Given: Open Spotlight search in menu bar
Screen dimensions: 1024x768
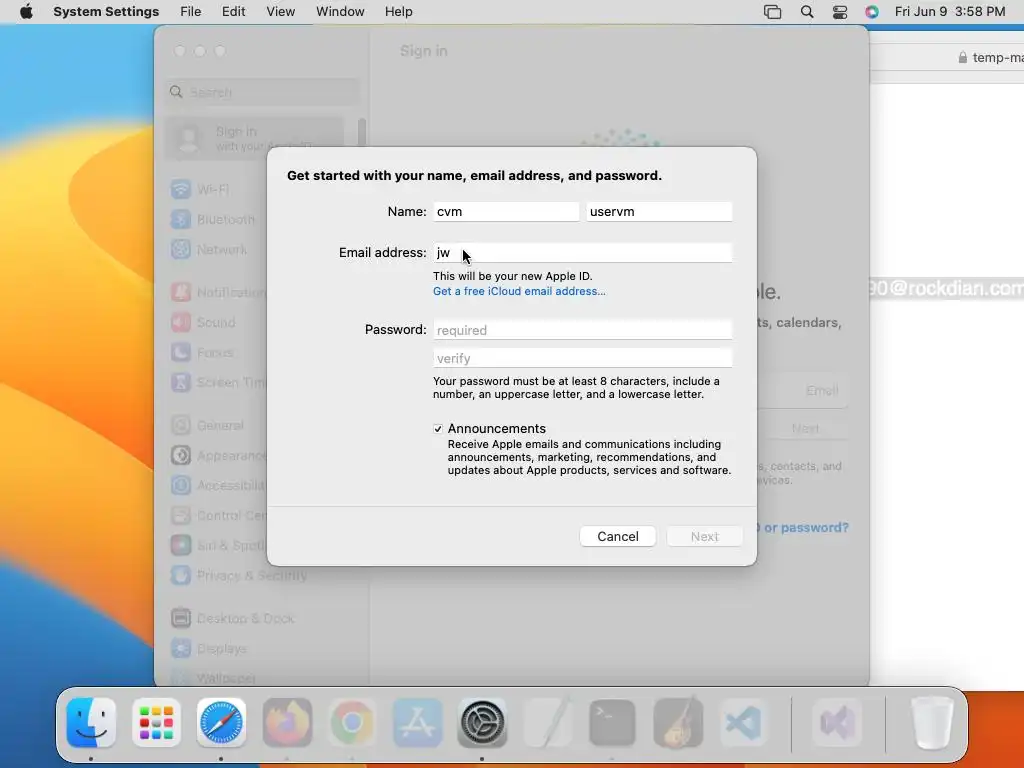Looking at the screenshot, I should pos(807,12).
